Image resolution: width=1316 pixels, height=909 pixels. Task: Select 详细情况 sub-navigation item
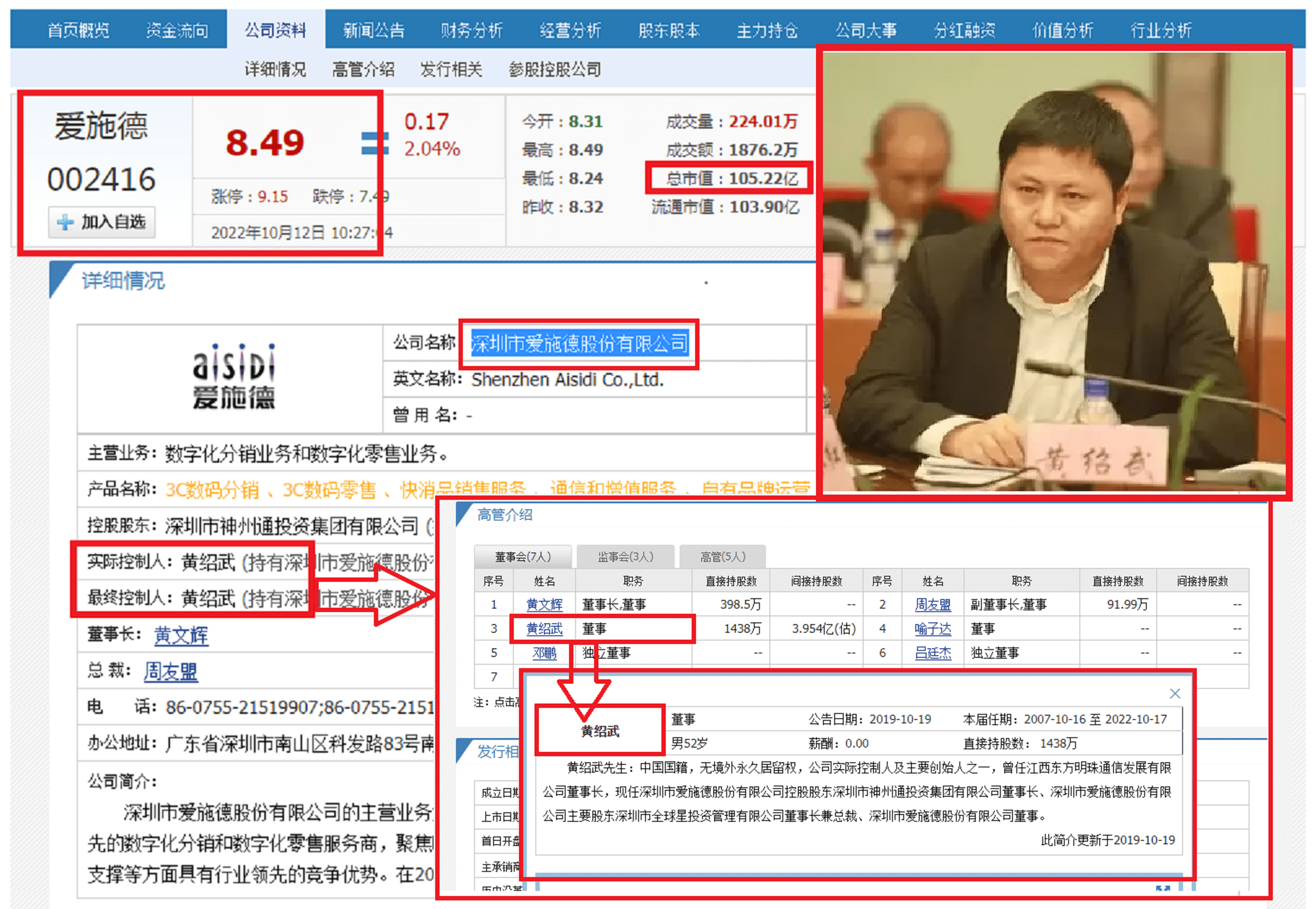[x=276, y=69]
